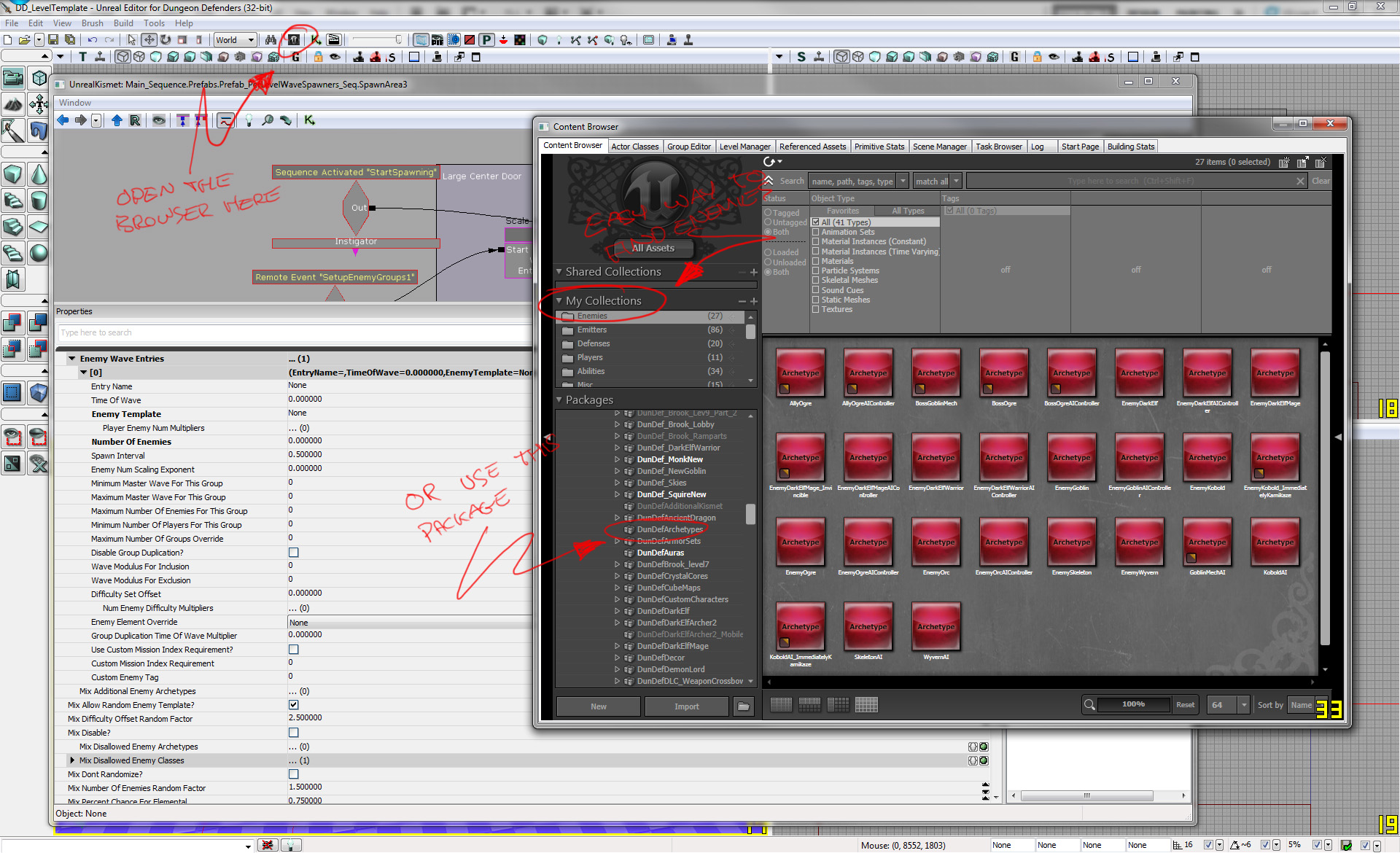Viewport: 1400px width, 853px height.
Task: Expand the DunDef_MonkNew package tree node
Action: pos(617,459)
